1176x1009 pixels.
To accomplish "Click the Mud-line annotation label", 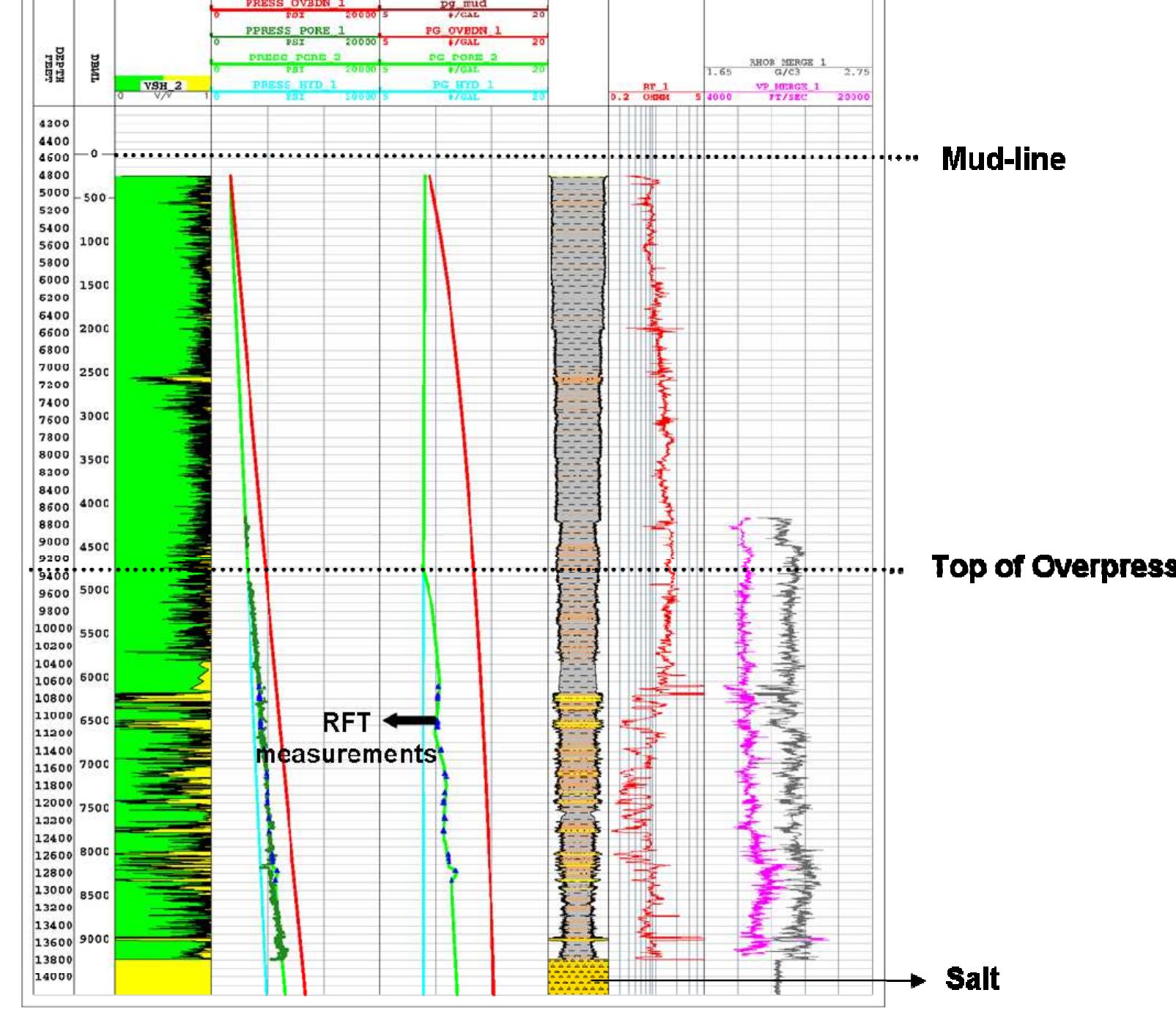I will click(1003, 159).
